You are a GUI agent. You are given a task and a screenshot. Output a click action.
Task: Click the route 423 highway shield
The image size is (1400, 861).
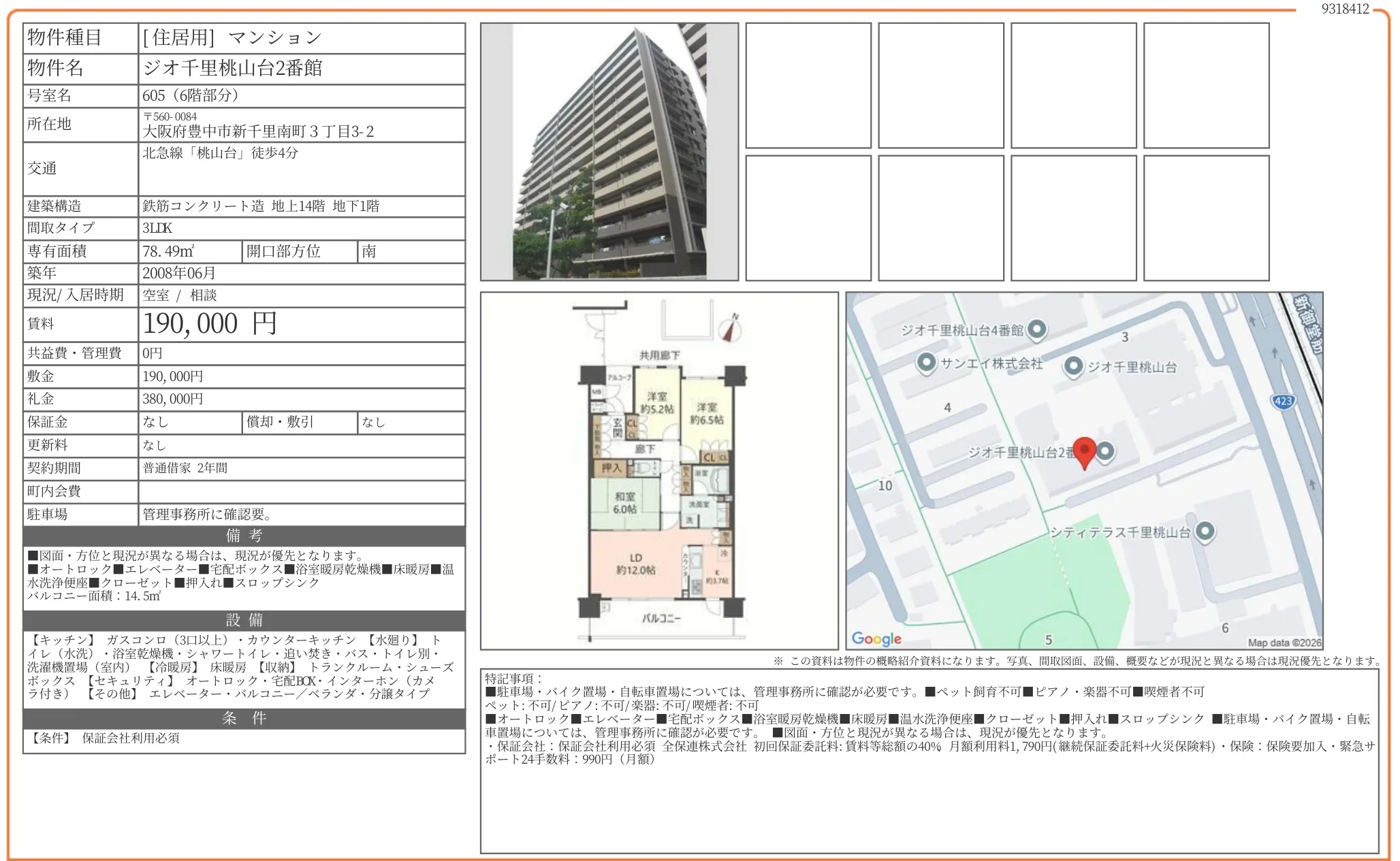pyautogui.click(x=1283, y=401)
